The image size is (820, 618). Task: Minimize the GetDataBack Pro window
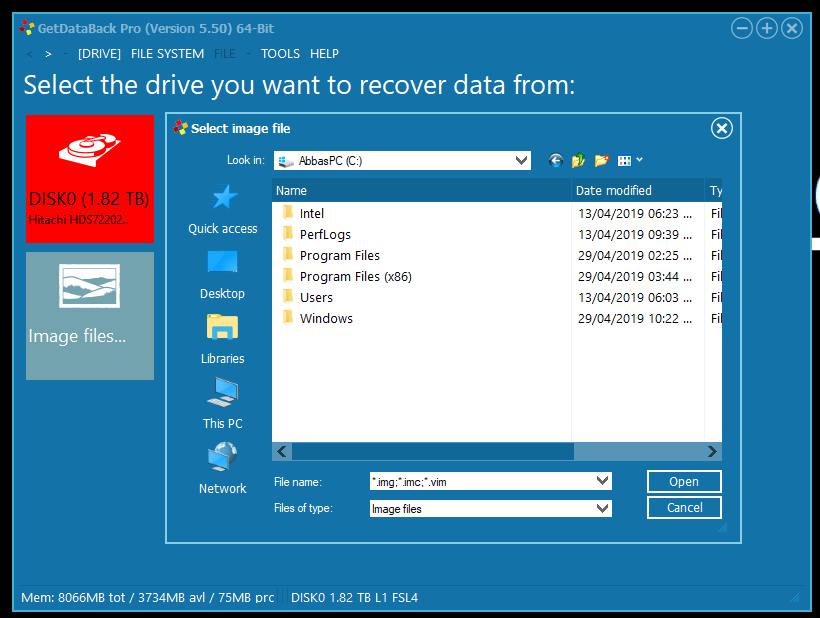[x=742, y=28]
